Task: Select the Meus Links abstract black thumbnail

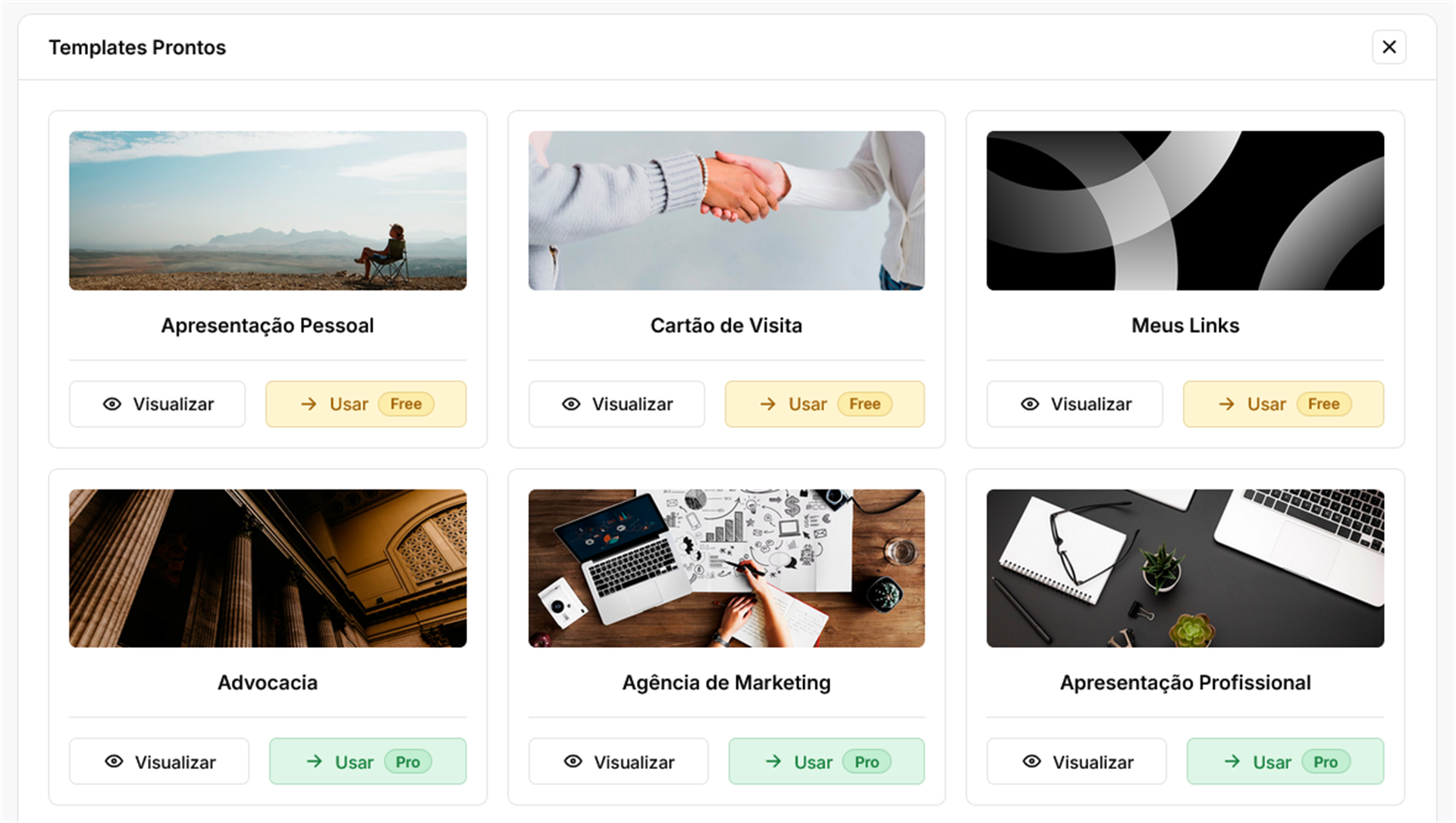Action: (x=1185, y=210)
